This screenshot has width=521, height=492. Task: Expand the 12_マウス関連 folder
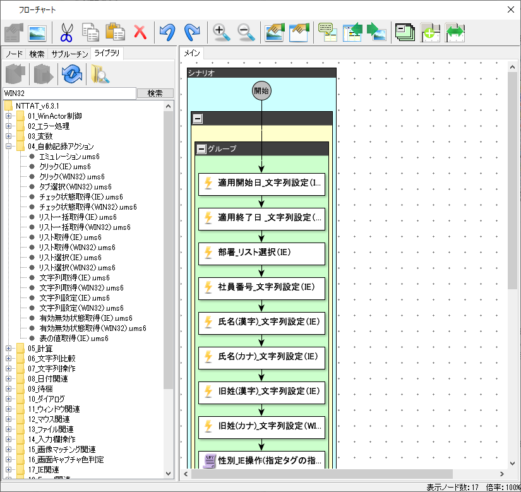click(x=9, y=419)
